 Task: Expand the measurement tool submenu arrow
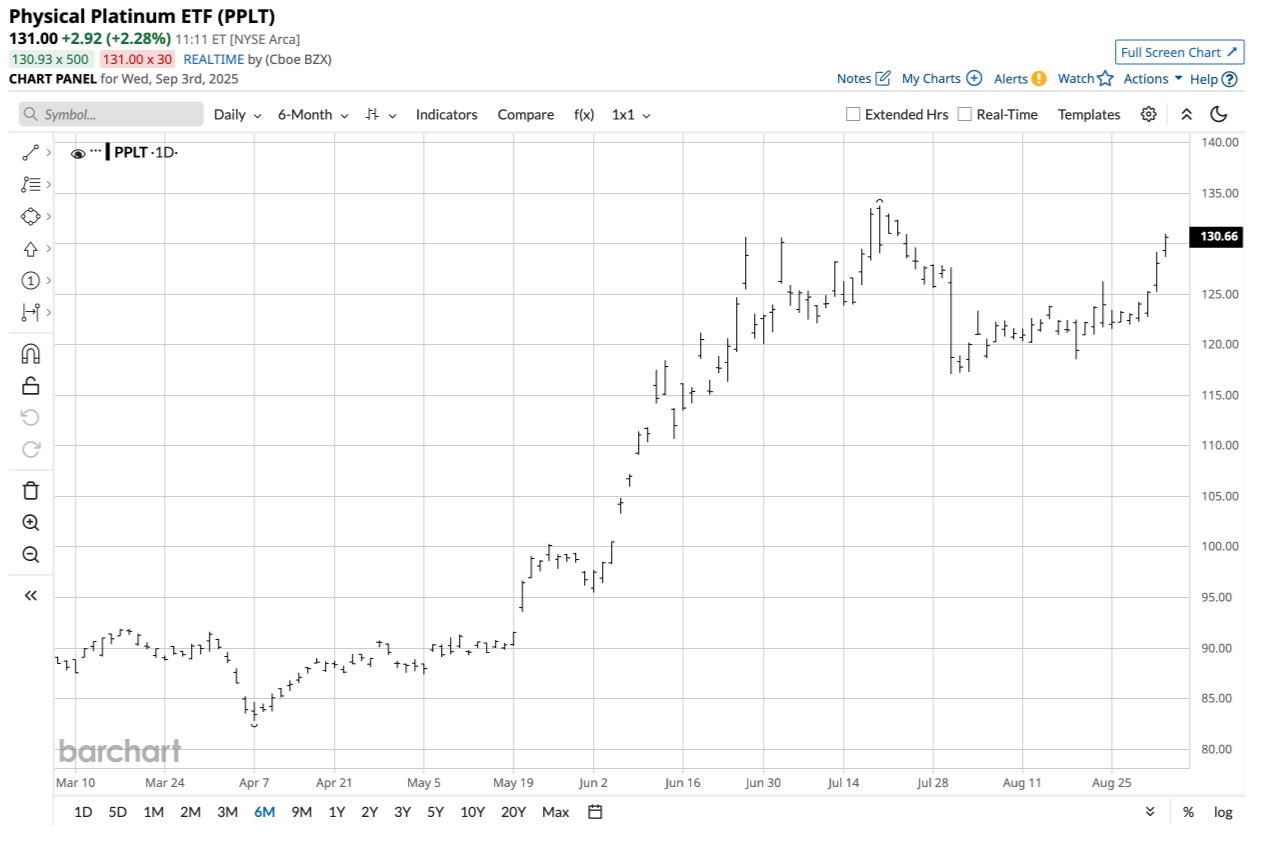click(48, 312)
